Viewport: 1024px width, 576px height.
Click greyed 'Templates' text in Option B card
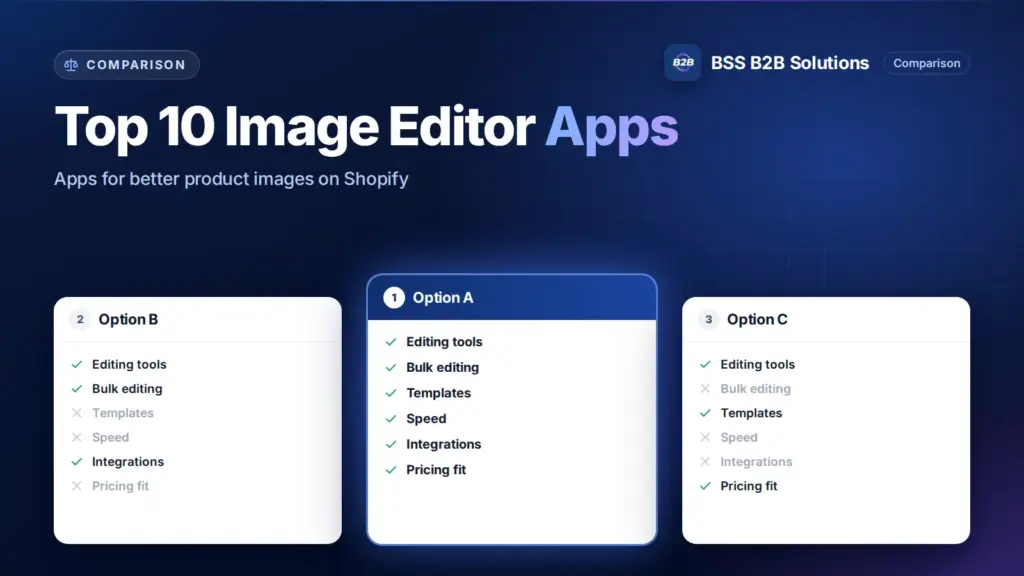(x=123, y=413)
